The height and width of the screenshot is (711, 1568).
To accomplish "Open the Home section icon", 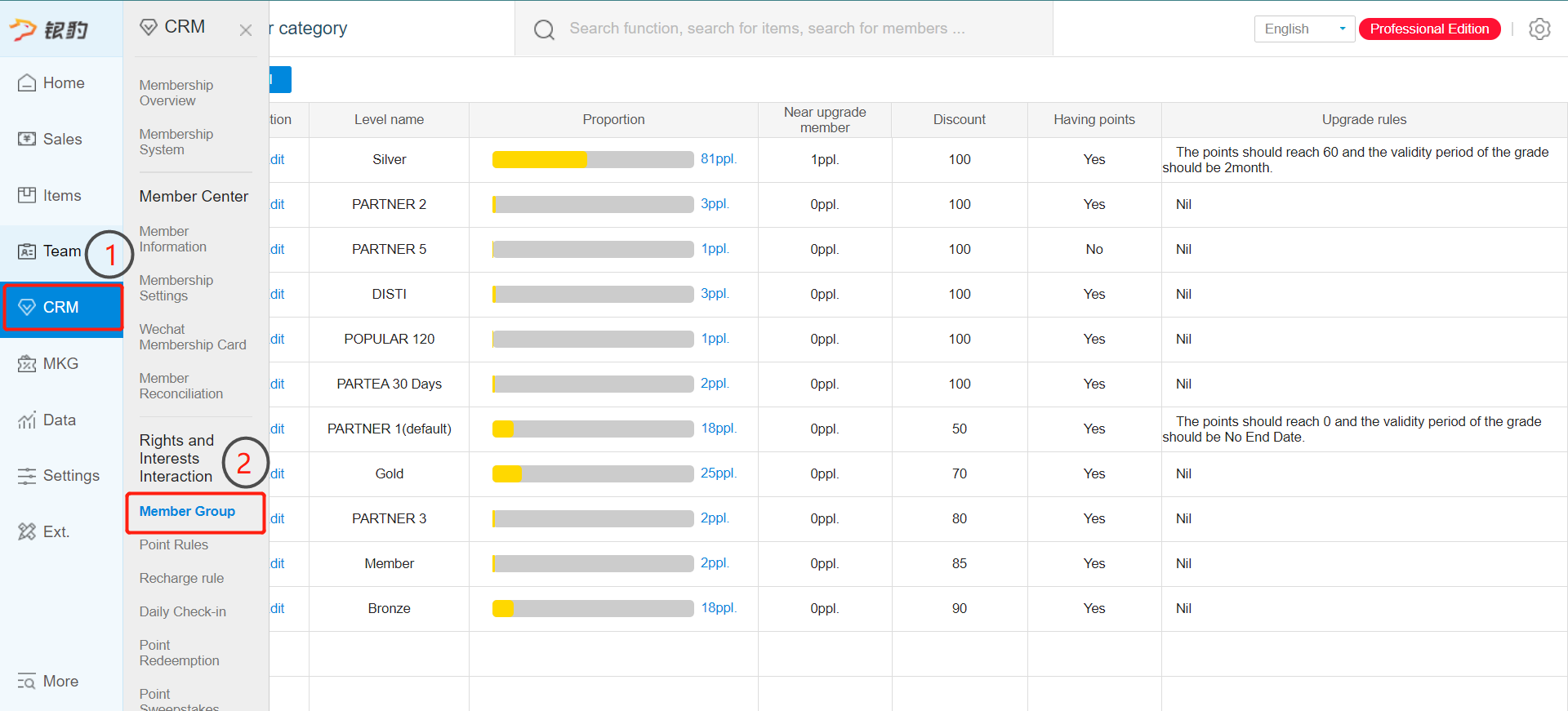I will 27,83.
